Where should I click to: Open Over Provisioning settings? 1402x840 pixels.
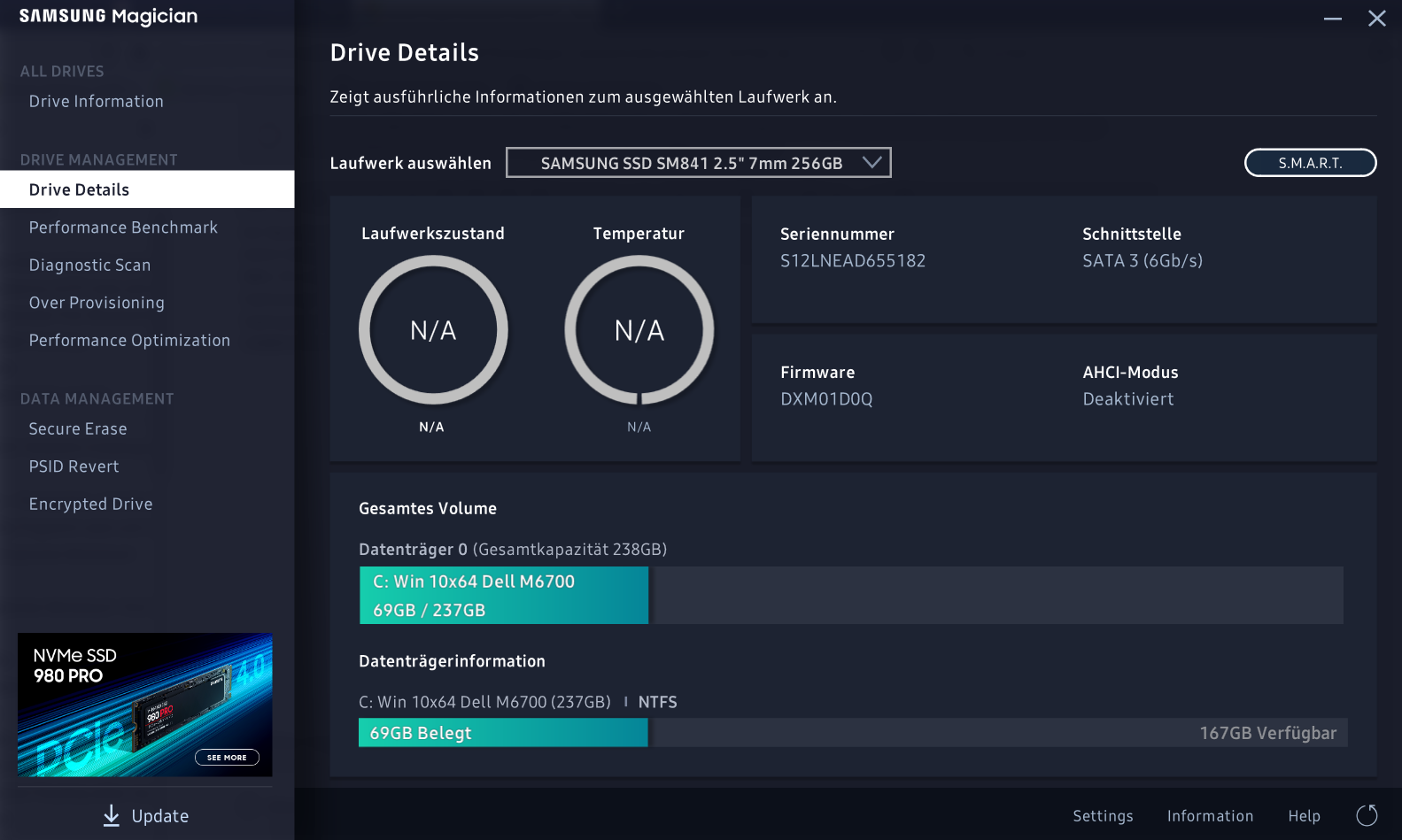pyautogui.click(x=97, y=303)
